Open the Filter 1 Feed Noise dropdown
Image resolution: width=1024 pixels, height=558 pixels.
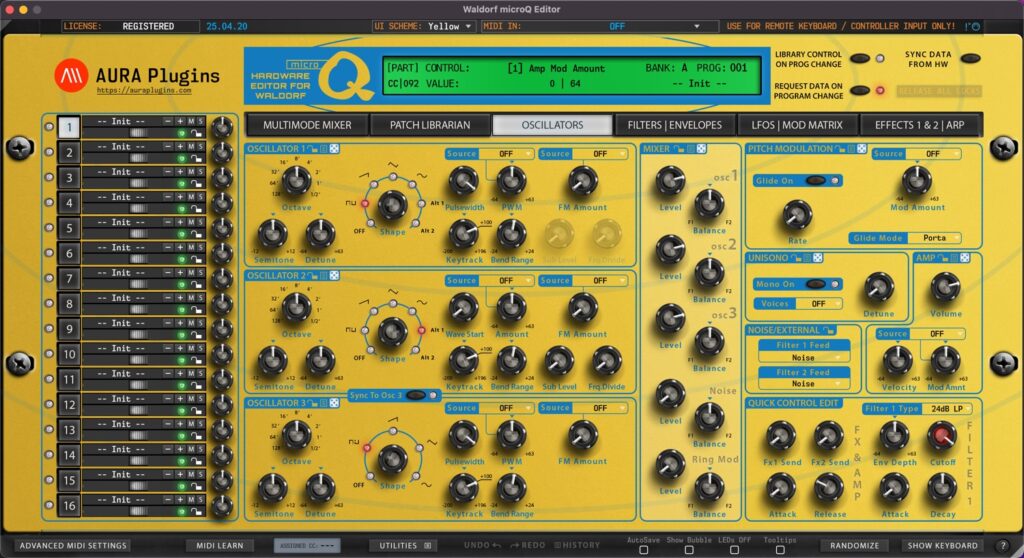804,357
